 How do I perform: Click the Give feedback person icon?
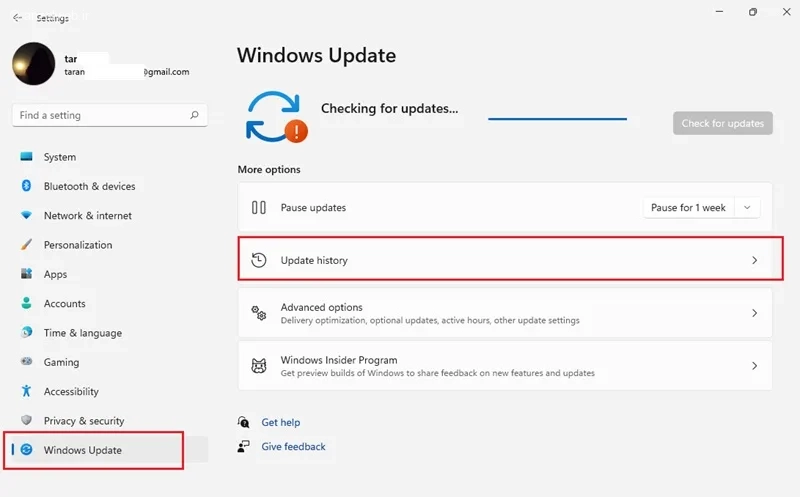tap(243, 446)
